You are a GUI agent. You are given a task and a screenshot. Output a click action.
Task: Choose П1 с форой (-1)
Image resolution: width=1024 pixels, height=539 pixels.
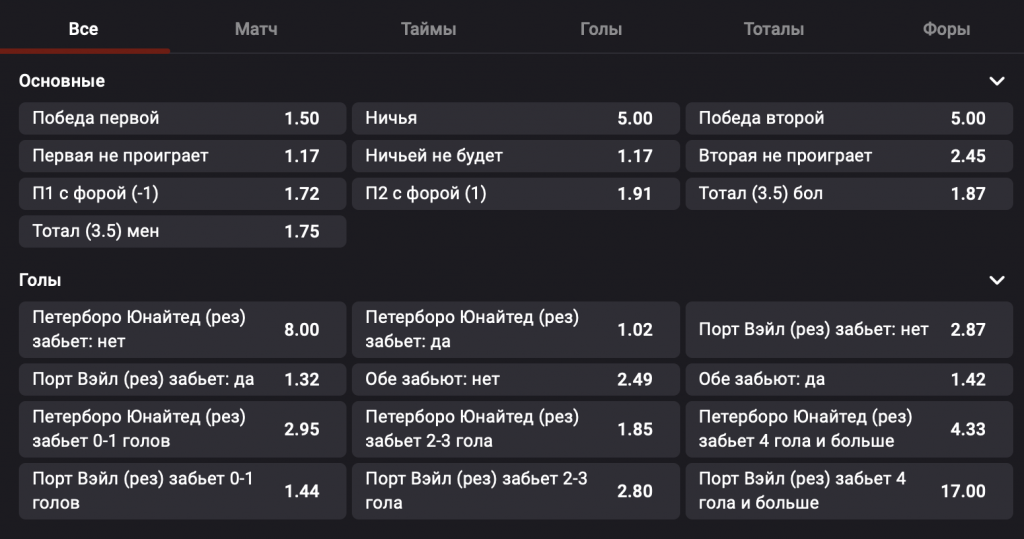pyautogui.click(x=182, y=194)
